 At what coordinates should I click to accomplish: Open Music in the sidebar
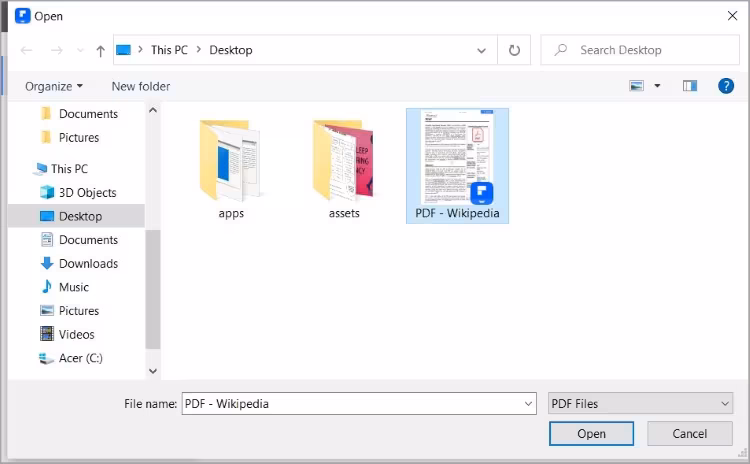click(65, 287)
